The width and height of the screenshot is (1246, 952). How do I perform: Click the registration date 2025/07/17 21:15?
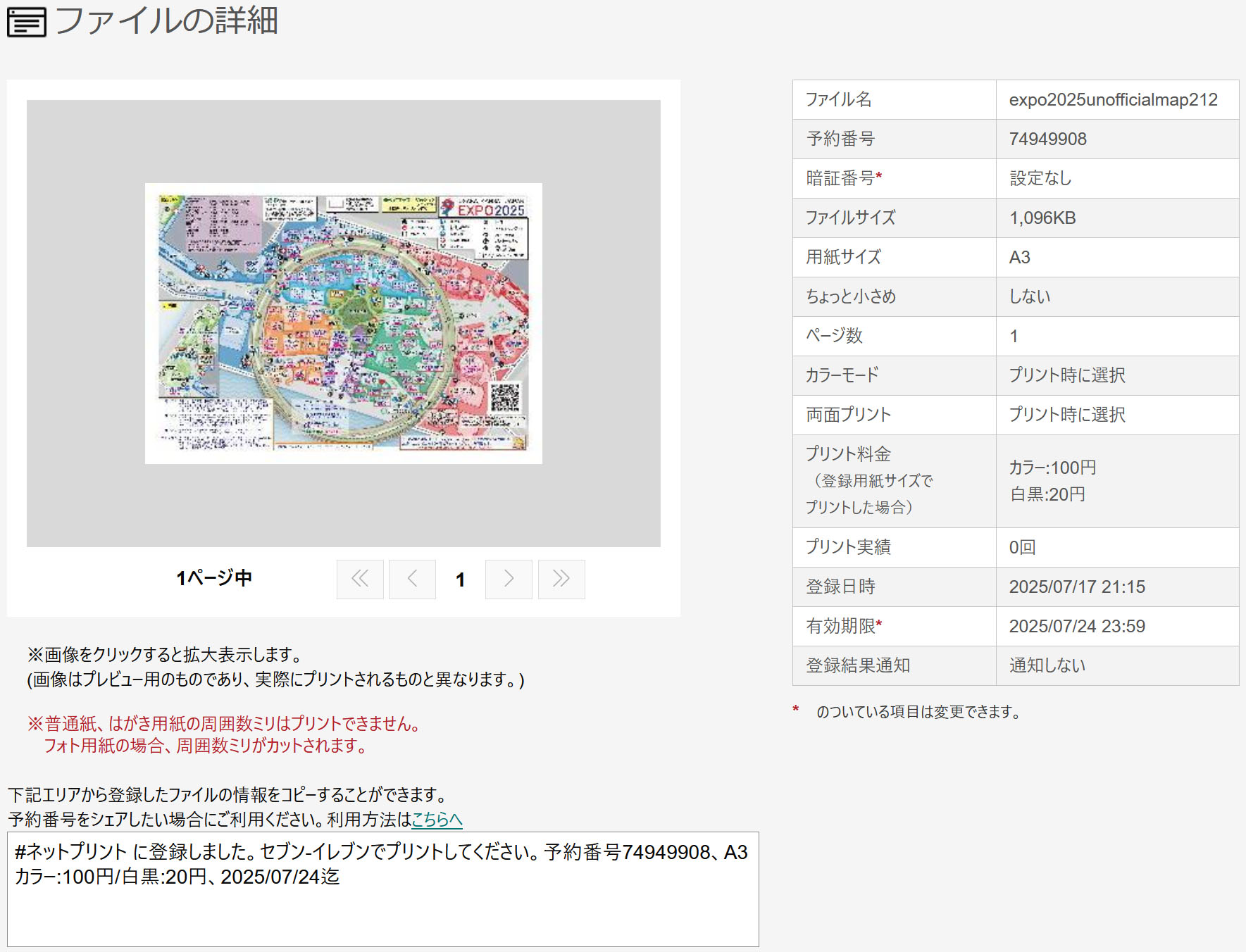pyautogui.click(x=1077, y=587)
